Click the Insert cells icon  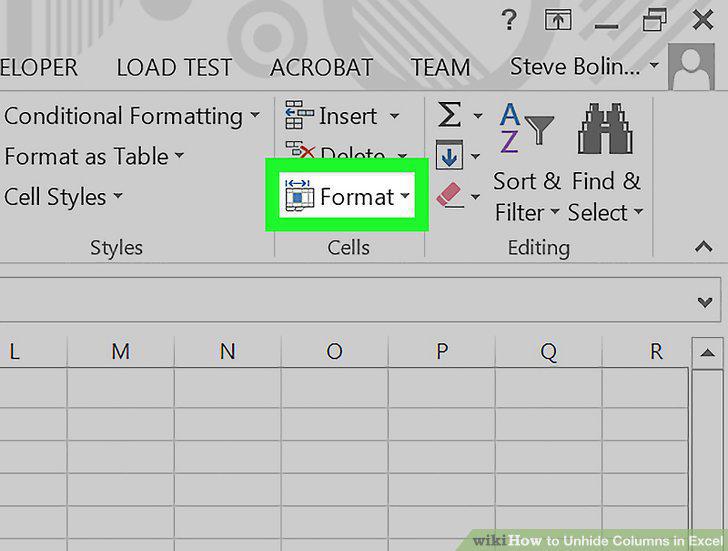click(x=299, y=115)
